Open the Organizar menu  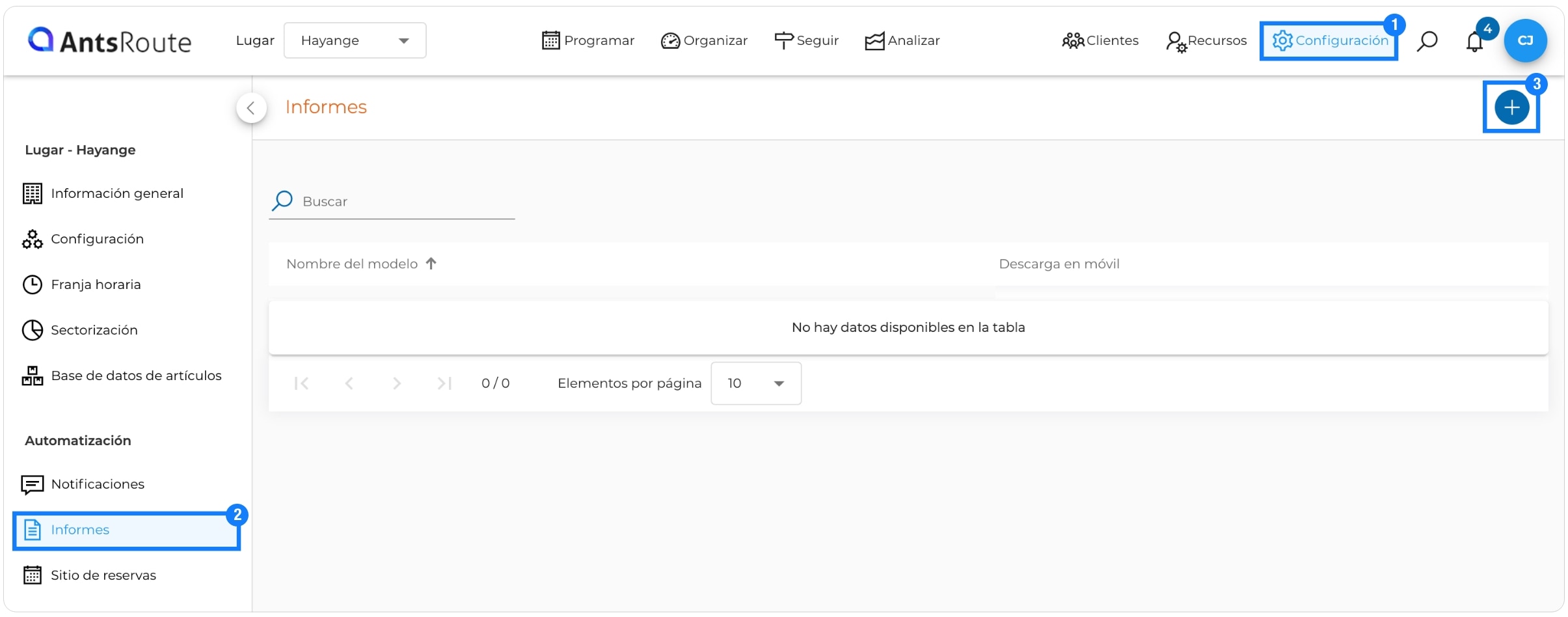(704, 40)
